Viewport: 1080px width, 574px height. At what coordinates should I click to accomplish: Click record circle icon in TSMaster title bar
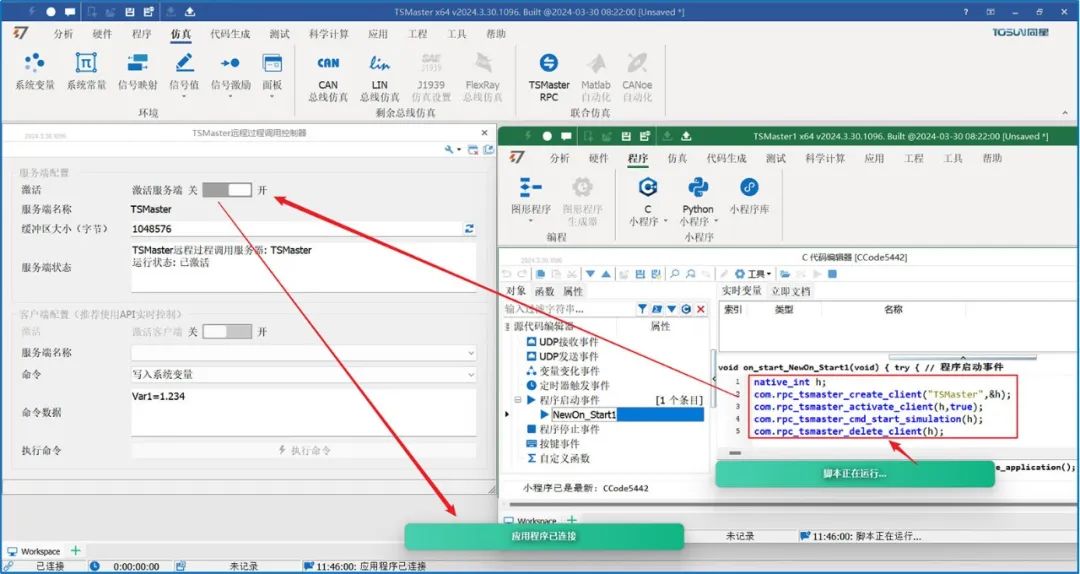tap(51, 12)
